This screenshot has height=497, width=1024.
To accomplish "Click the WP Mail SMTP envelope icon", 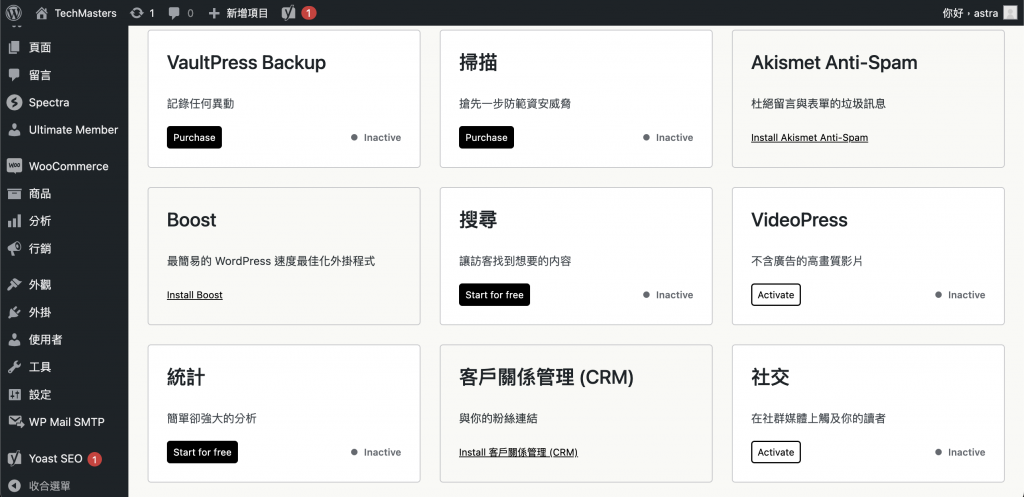I will pos(15,422).
